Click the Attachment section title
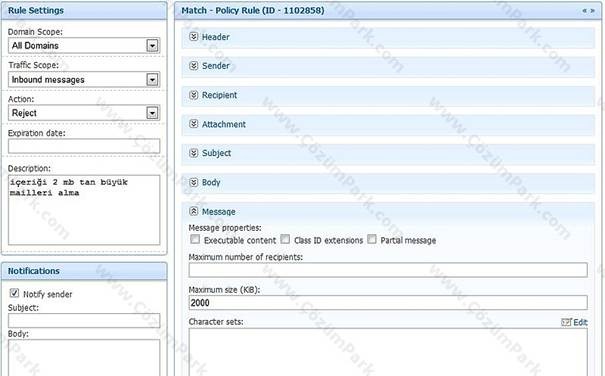Image resolution: width=605 pixels, height=376 pixels. click(224, 124)
